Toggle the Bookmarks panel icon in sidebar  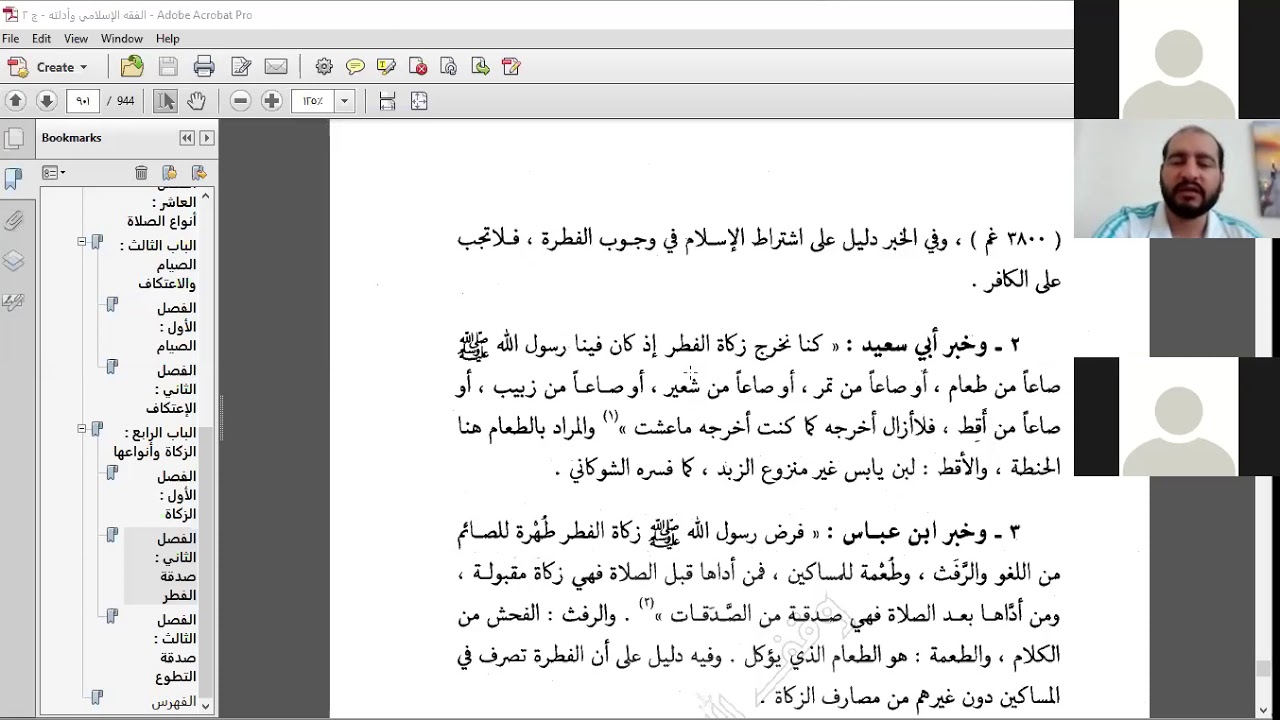coord(13,179)
